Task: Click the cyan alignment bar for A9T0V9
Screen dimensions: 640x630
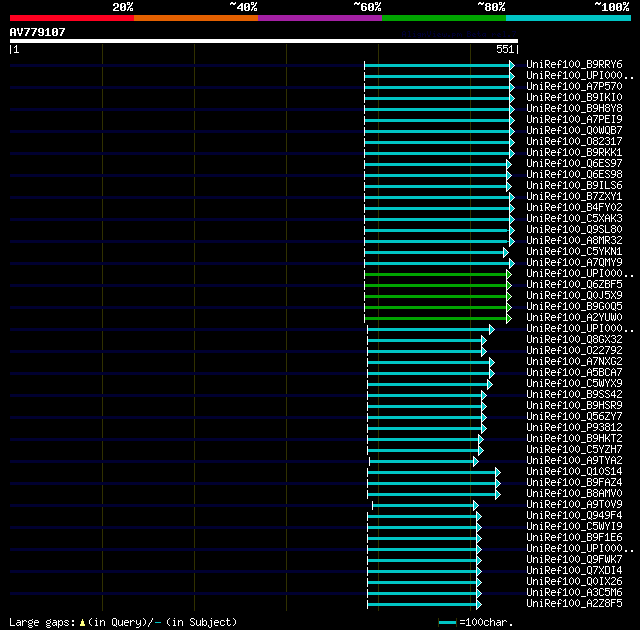Action: click(x=423, y=506)
